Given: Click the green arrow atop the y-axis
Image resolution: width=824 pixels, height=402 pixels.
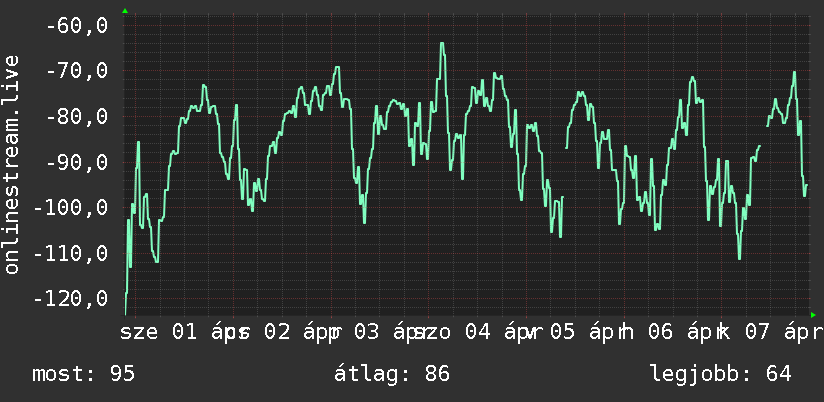Looking at the screenshot, I should [x=125, y=11].
